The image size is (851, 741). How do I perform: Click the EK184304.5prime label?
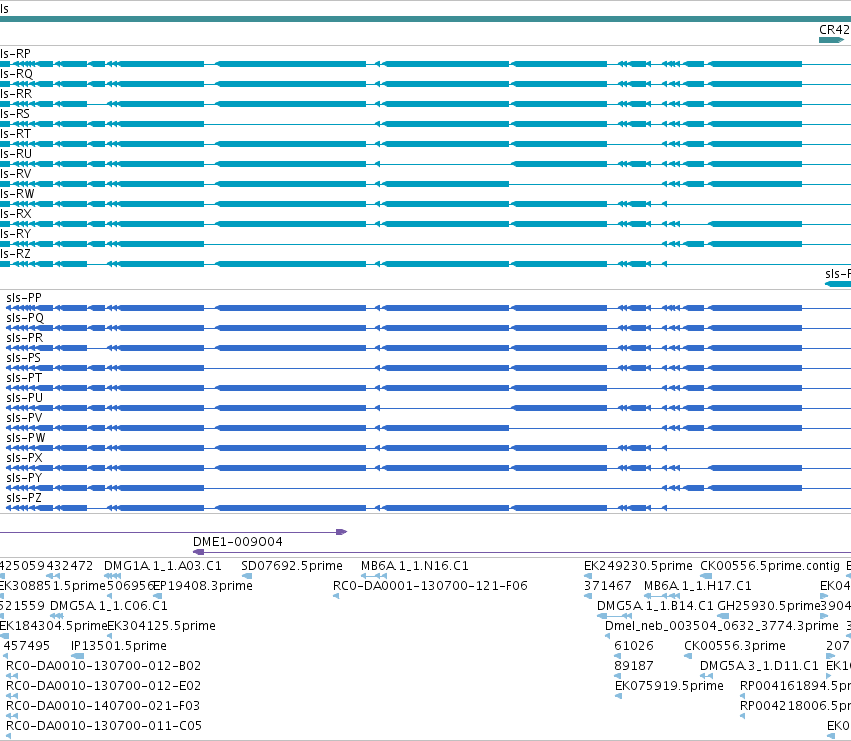point(54,626)
